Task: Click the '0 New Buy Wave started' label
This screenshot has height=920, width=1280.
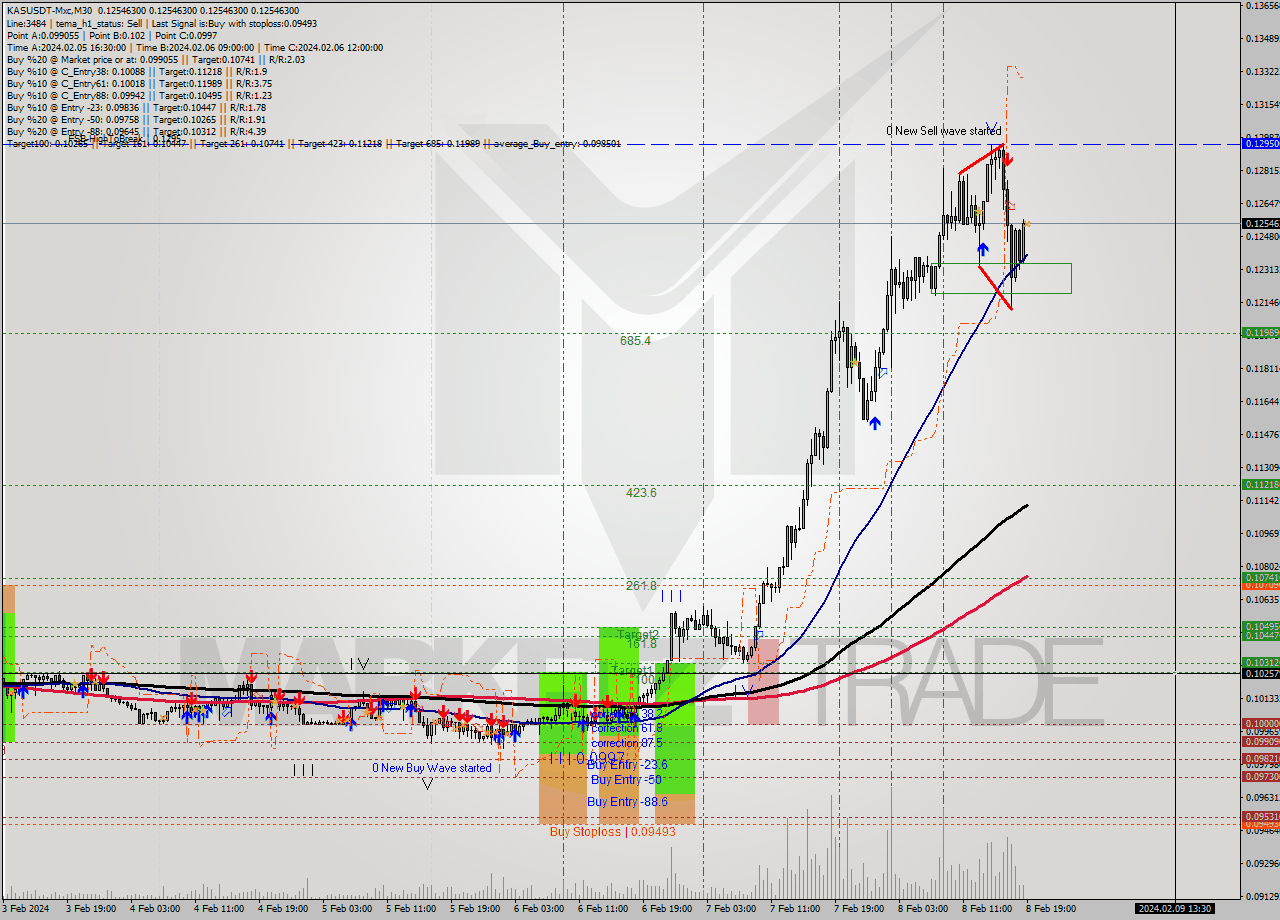Action: coord(432,768)
